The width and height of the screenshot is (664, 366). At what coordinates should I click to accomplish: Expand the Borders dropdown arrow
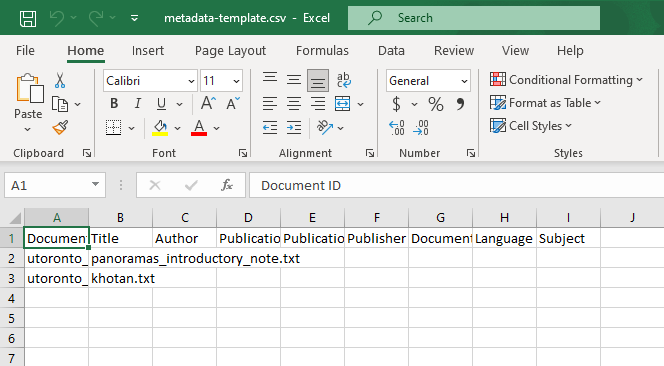click(x=131, y=128)
